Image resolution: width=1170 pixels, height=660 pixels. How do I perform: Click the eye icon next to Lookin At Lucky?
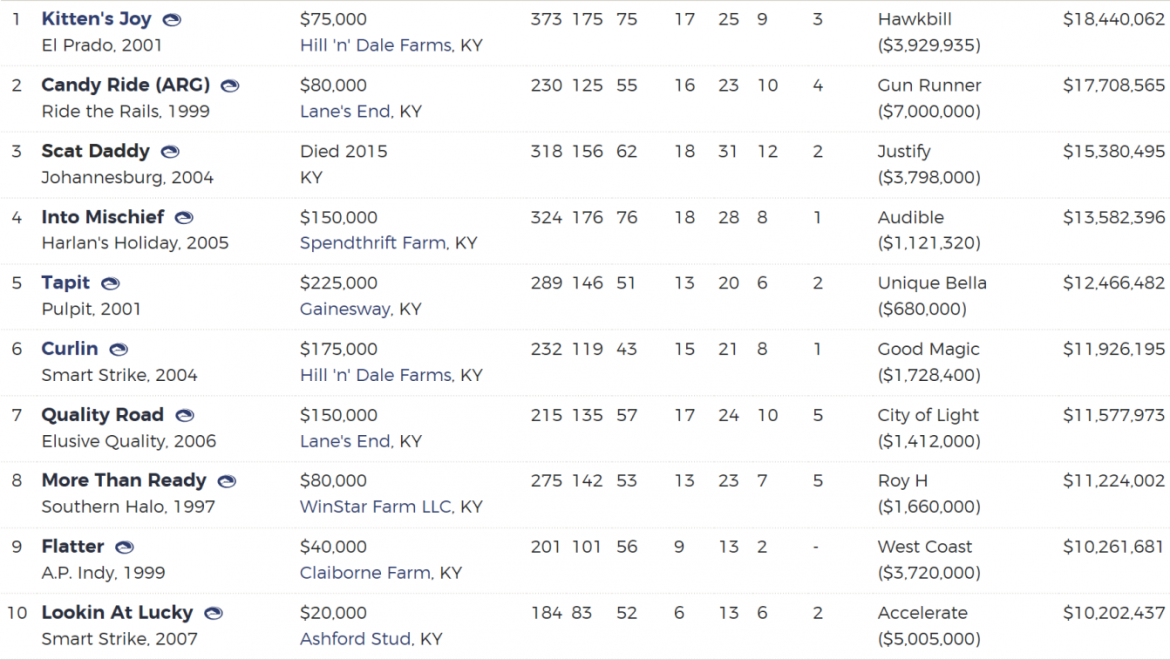[x=213, y=613]
